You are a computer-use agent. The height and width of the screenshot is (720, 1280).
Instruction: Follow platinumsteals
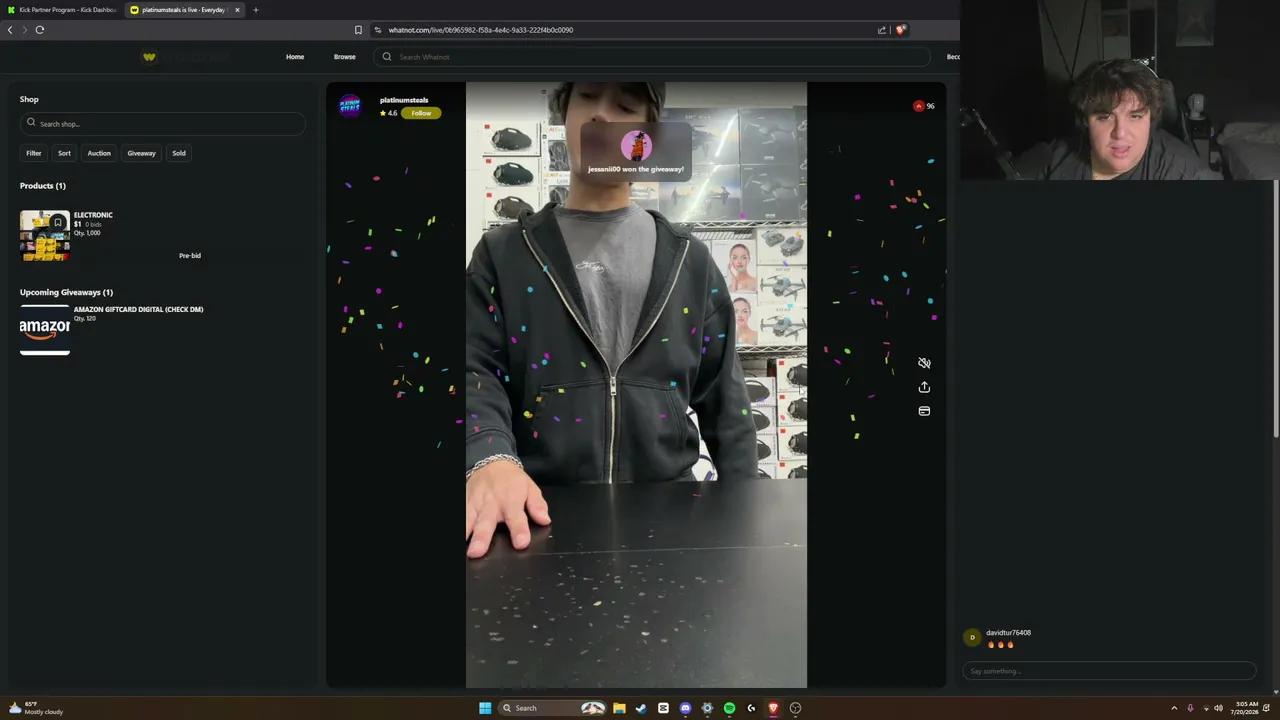(x=421, y=113)
